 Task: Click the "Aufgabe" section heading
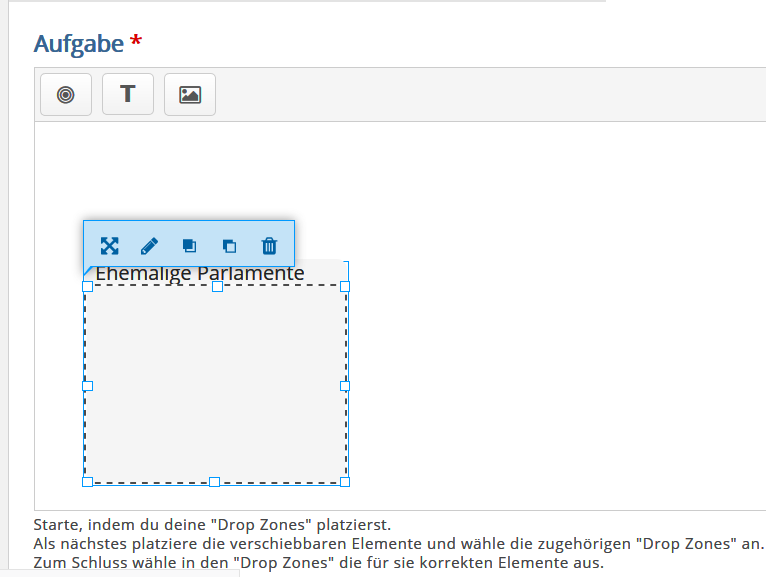click(x=79, y=44)
